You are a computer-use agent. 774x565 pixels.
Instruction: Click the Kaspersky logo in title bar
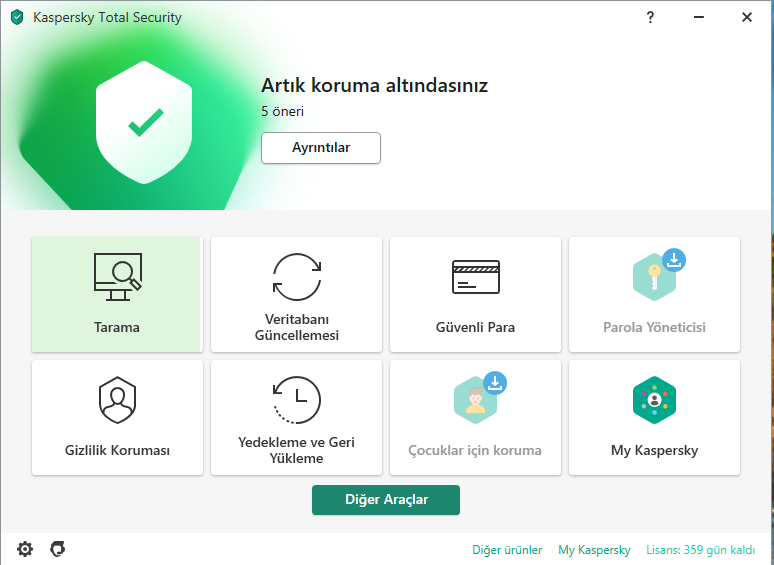tap(17, 17)
